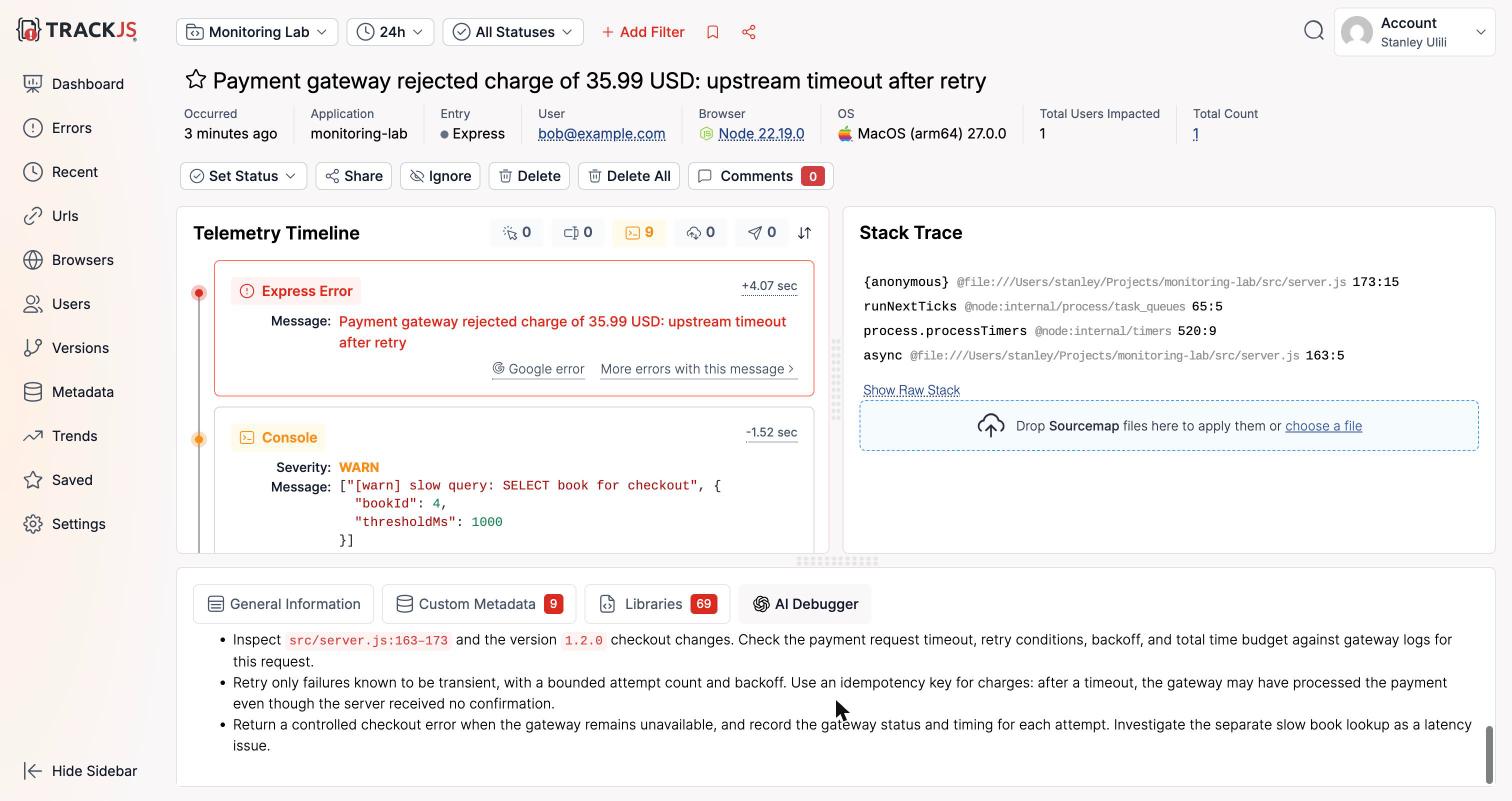Click Delete All button
Viewport: 1512px width, 801px height.
tap(629, 176)
